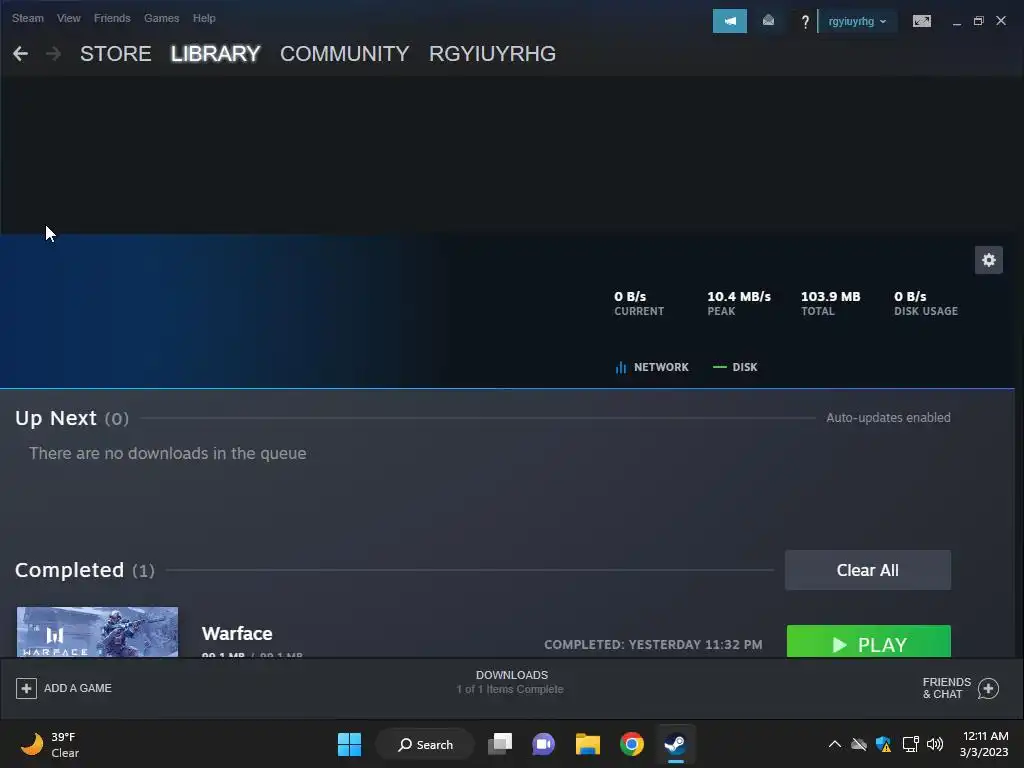Click the Up Next heading
Screen dimensions: 1024x768
56,418
